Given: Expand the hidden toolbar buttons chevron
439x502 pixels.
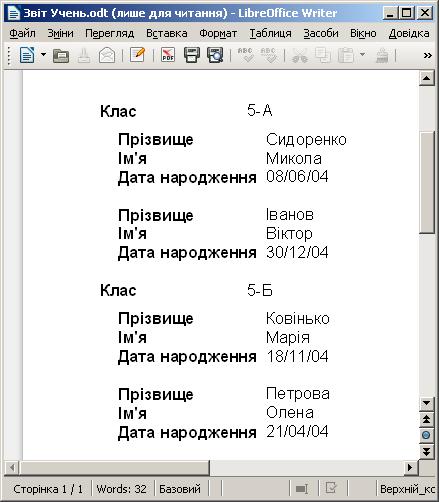Looking at the screenshot, I should tap(427, 55).
